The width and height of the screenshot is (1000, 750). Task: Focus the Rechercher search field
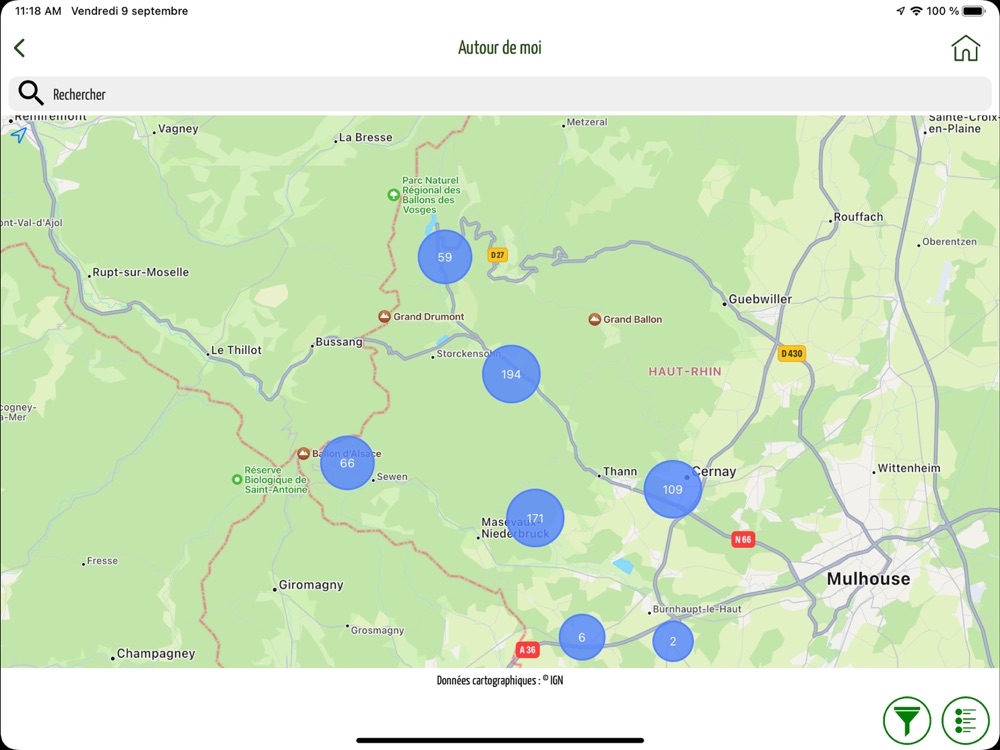coord(500,94)
